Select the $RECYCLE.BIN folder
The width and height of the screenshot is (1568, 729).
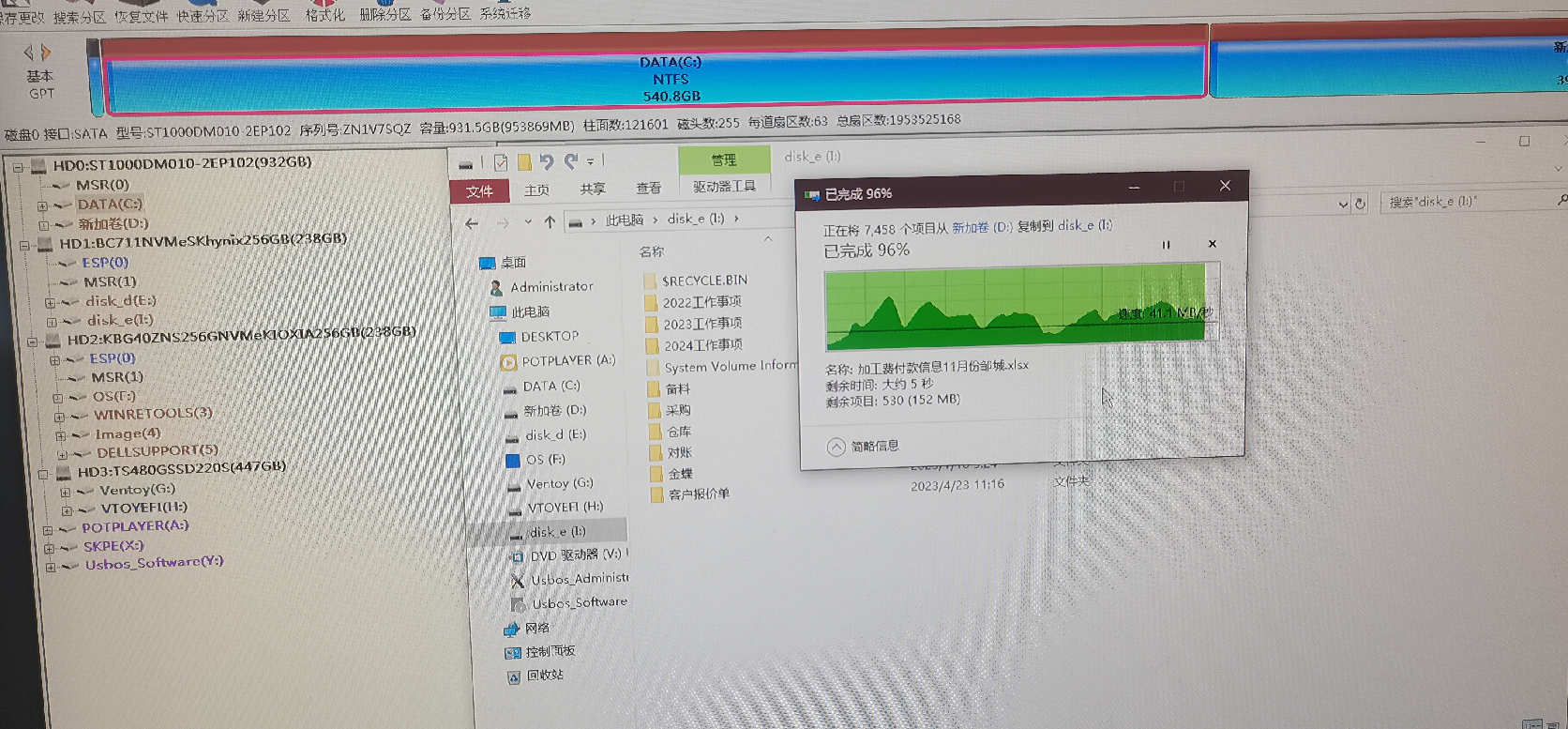(x=704, y=281)
